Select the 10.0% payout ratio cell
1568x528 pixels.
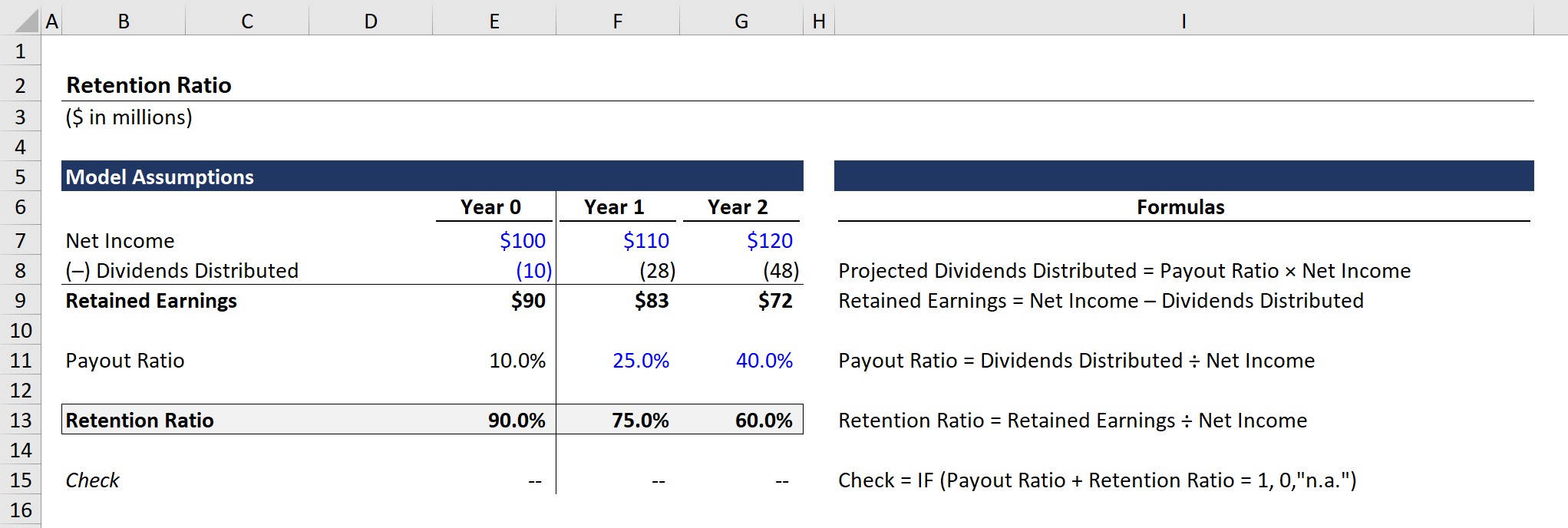coord(517,360)
